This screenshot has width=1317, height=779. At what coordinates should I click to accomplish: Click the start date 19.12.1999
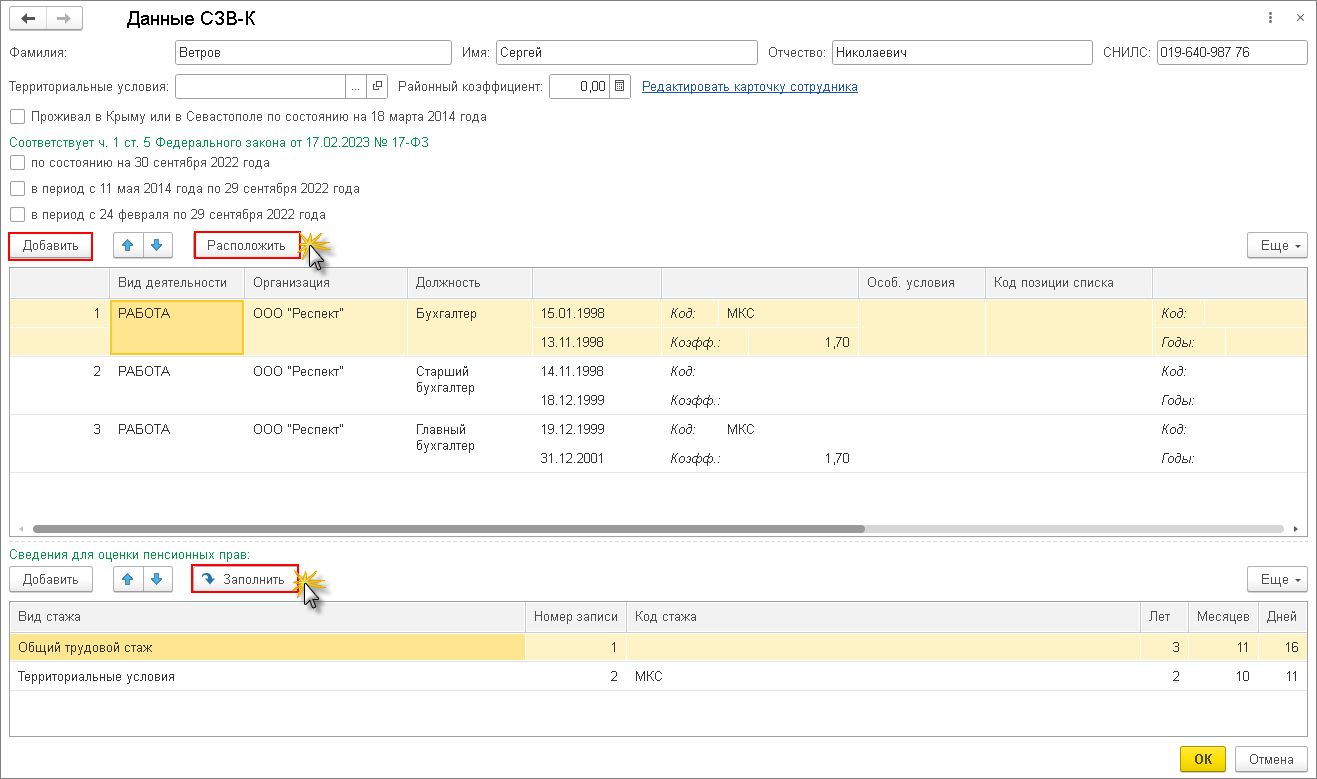[x=572, y=429]
